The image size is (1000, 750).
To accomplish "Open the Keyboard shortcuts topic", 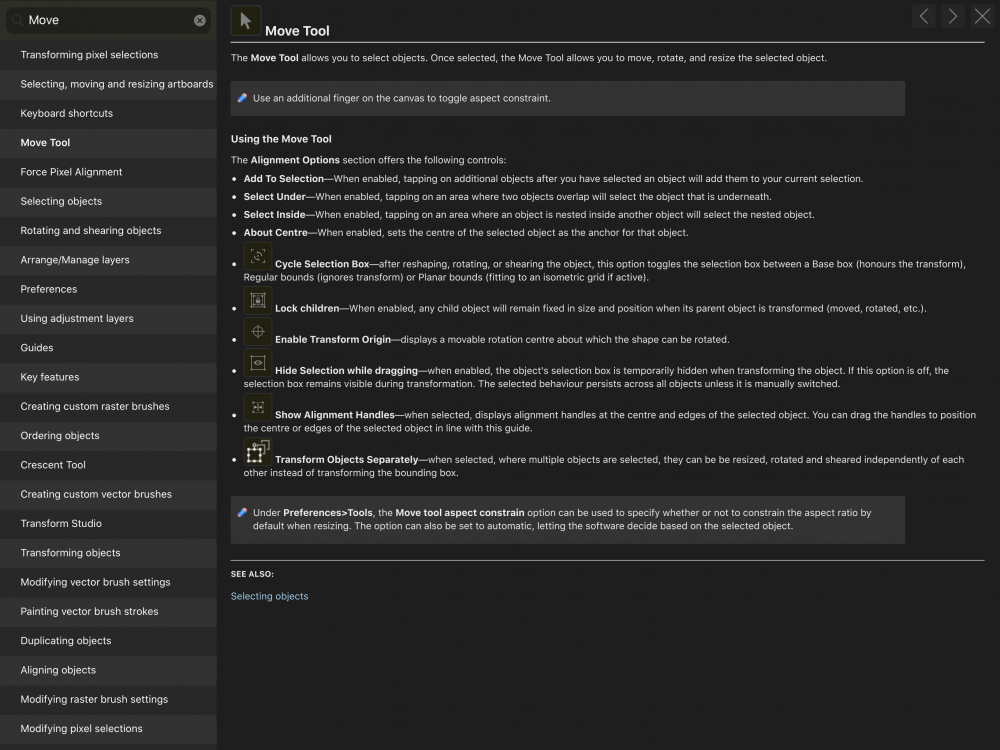I will 67,113.
